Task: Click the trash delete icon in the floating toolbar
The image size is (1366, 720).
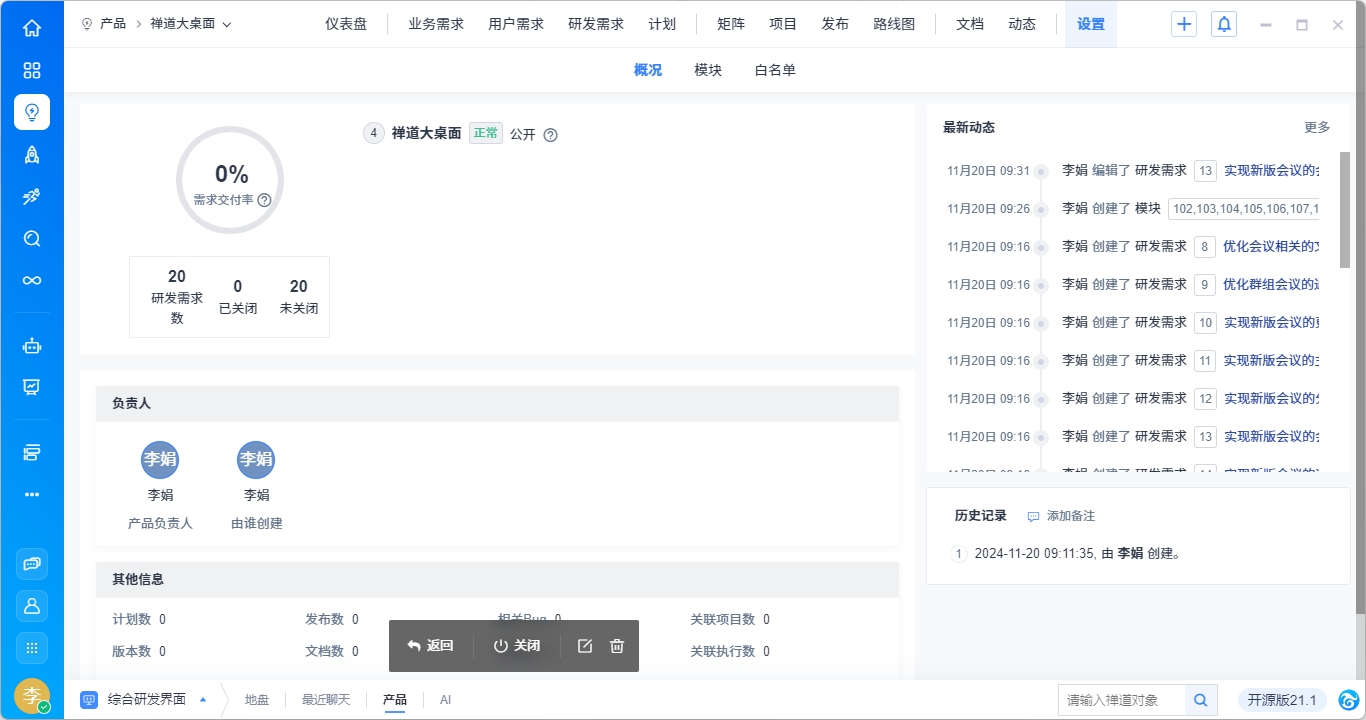Action: (617, 646)
